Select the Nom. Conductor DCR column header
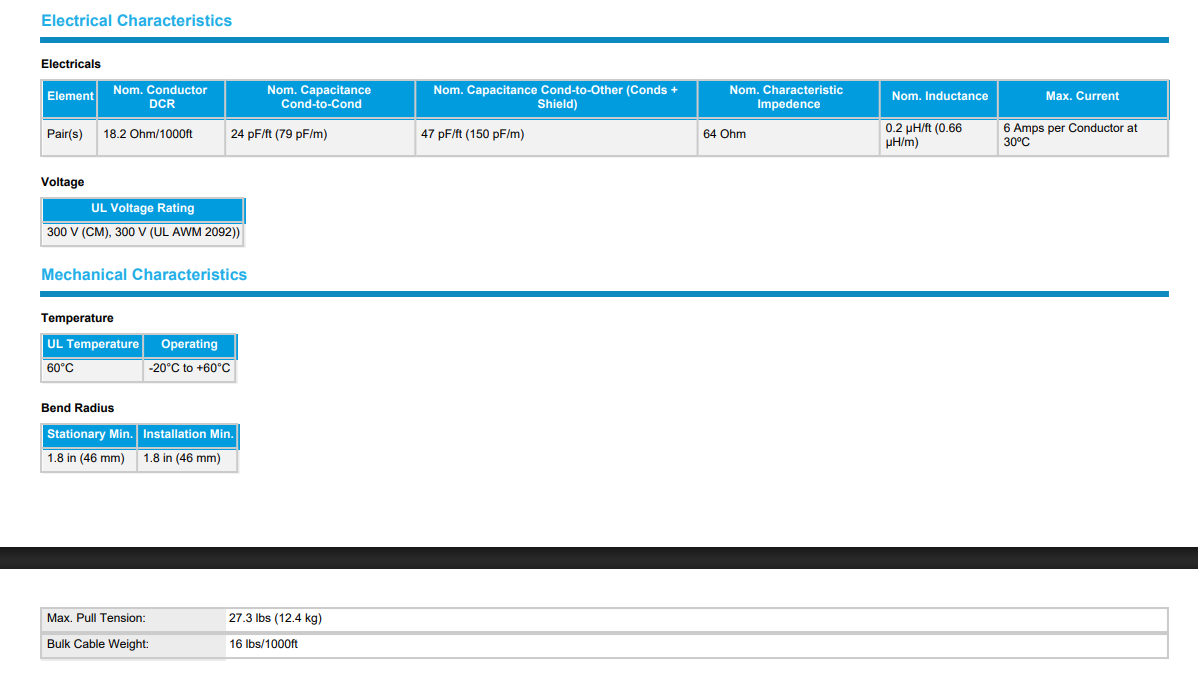 click(161, 97)
